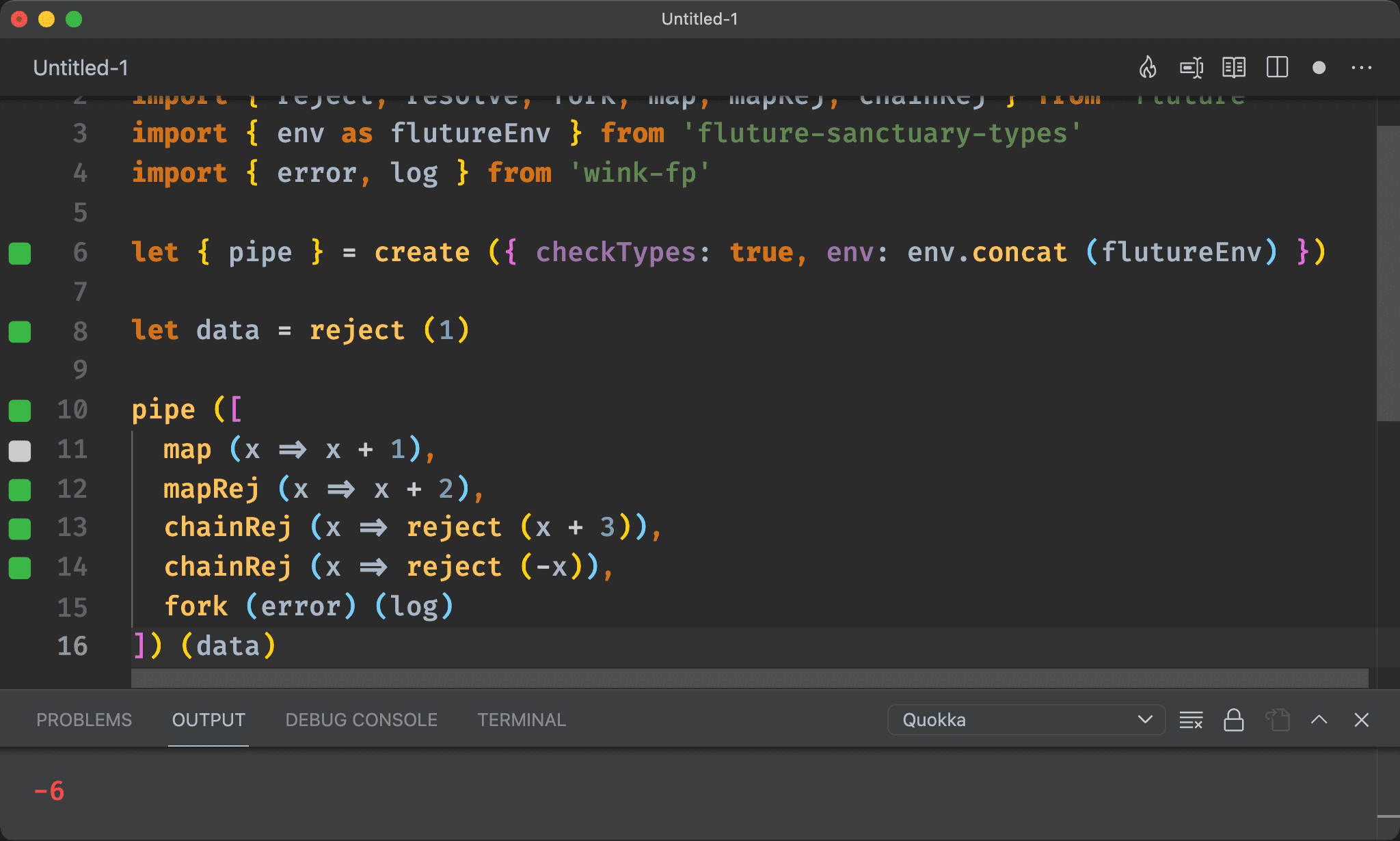Click 'chainRej' on line 14
This screenshot has width=1400, height=841.
(x=228, y=568)
